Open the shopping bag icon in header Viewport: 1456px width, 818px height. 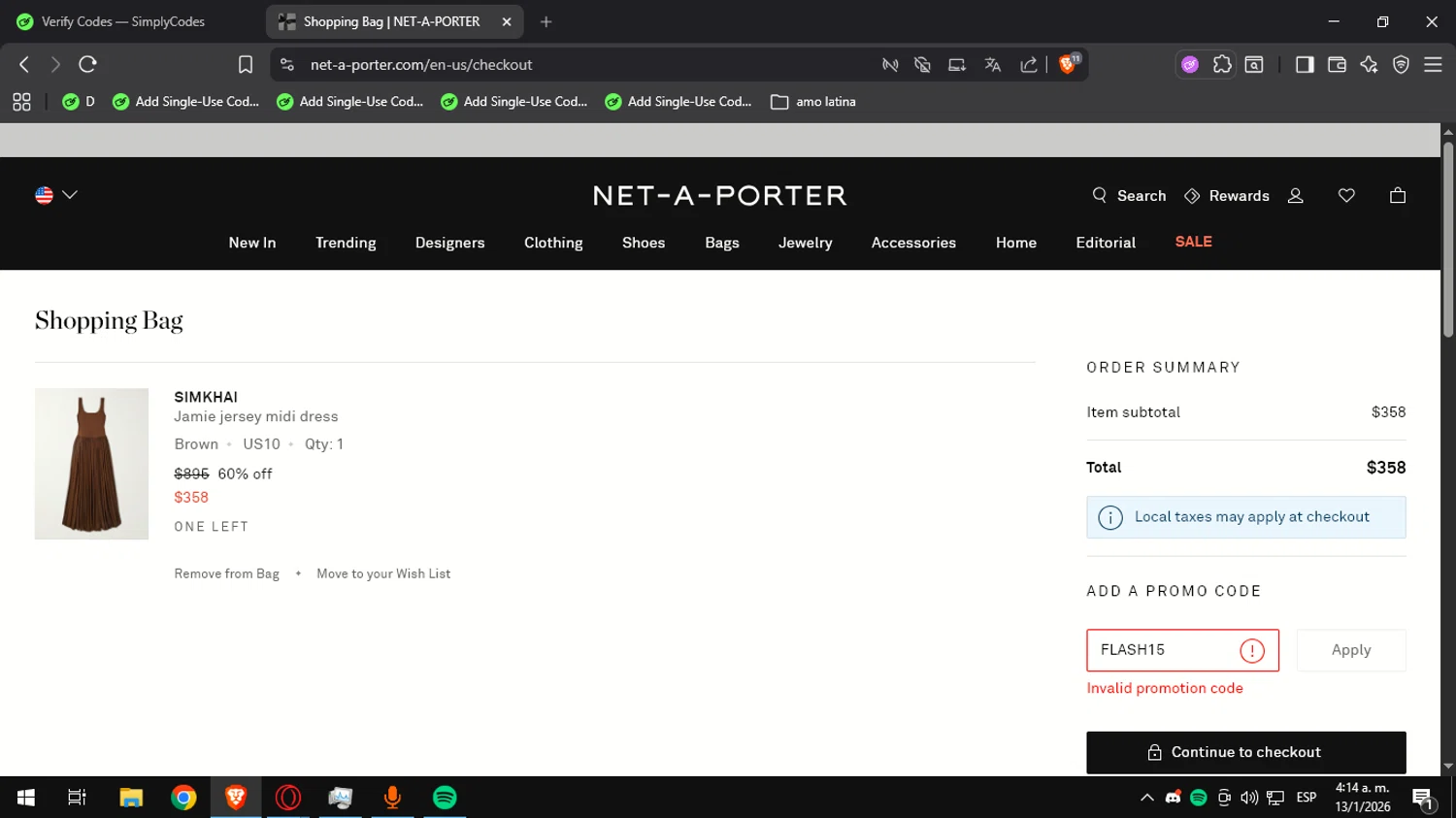pos(1398,195)
